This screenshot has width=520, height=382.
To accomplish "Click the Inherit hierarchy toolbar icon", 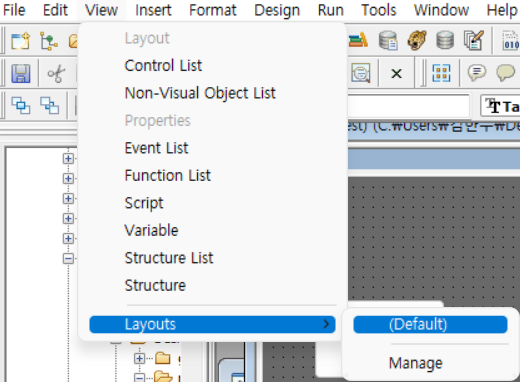I will [49, 41].
